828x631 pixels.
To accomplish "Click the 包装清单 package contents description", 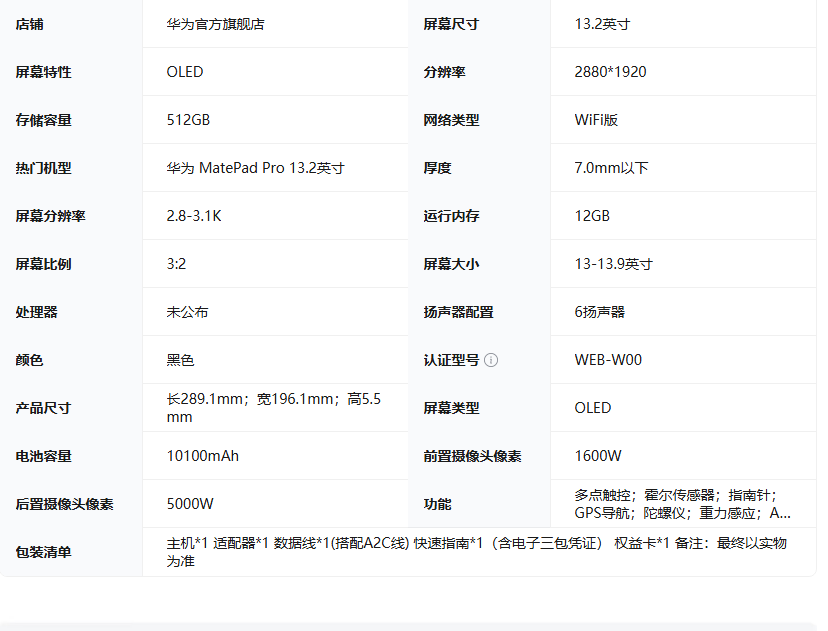I will click(476, 552).
